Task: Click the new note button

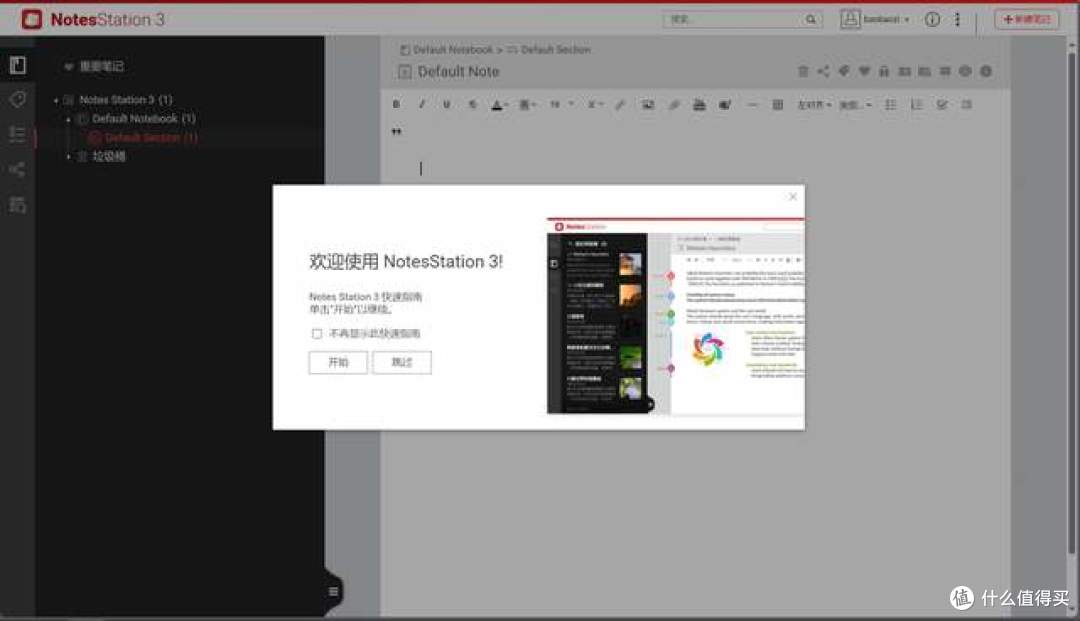Action: click(1026, 19)
